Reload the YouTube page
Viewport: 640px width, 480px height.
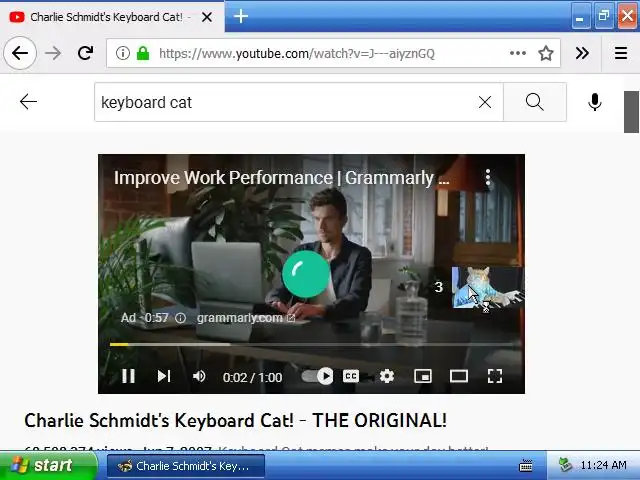tap(86, 53)
